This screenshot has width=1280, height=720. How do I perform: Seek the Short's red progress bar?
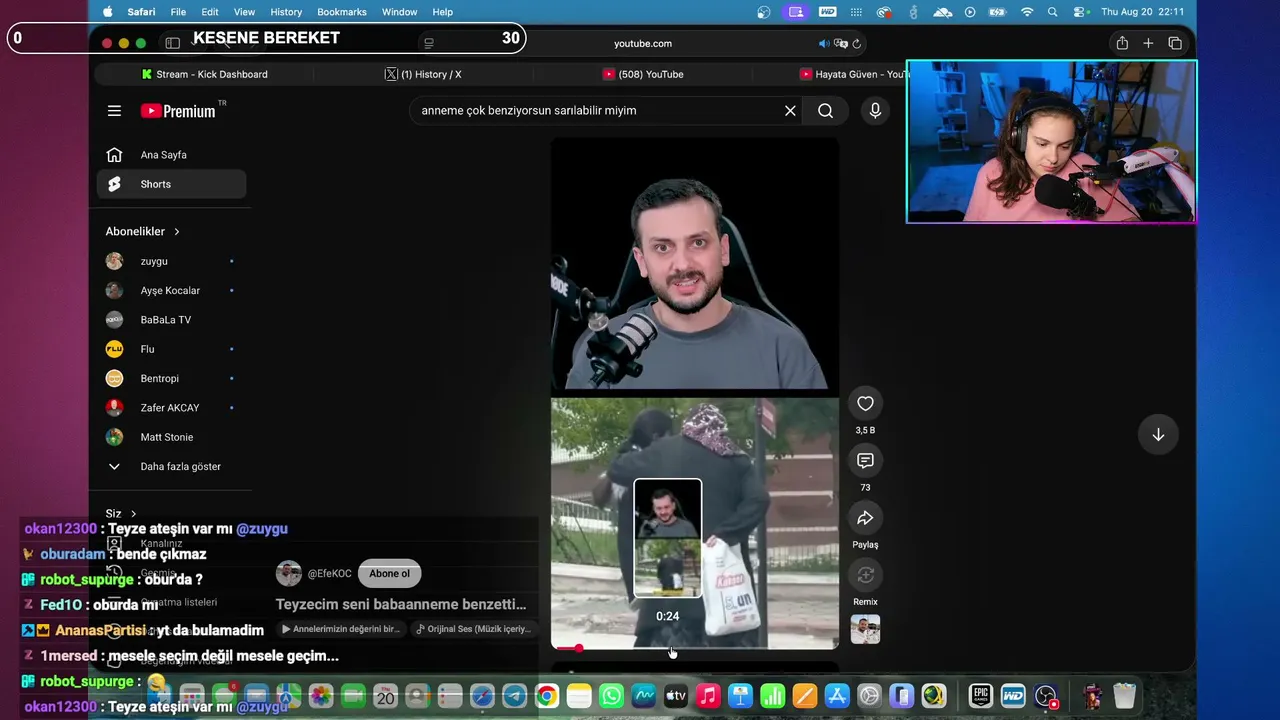pos(695,648)
